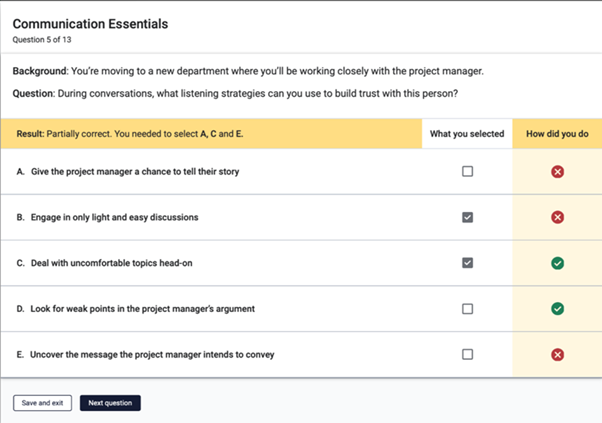Click the 'What you selected' column header

pos(466,133)
